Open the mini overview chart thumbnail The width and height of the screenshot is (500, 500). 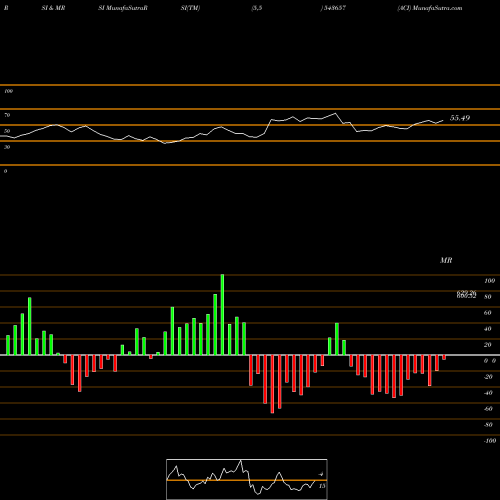point(247,479)
